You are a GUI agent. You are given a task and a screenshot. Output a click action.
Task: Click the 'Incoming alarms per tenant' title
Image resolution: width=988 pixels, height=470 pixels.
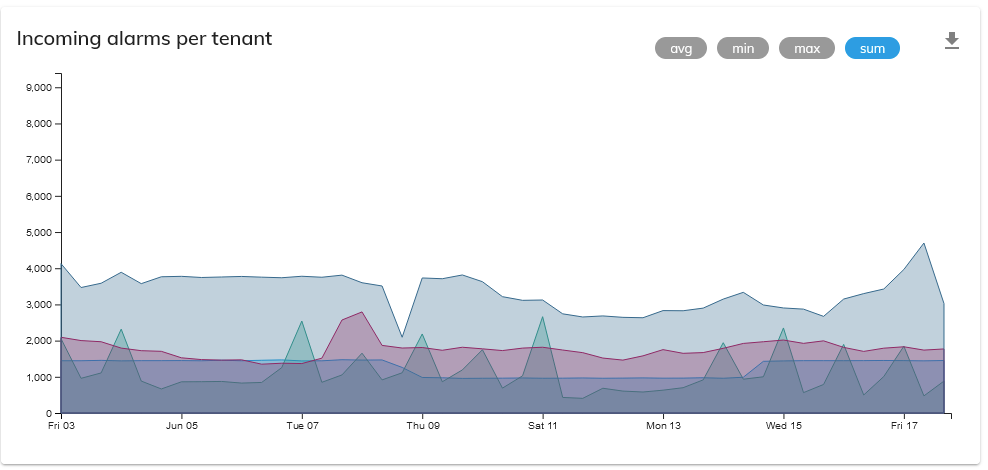coord(144,38)
